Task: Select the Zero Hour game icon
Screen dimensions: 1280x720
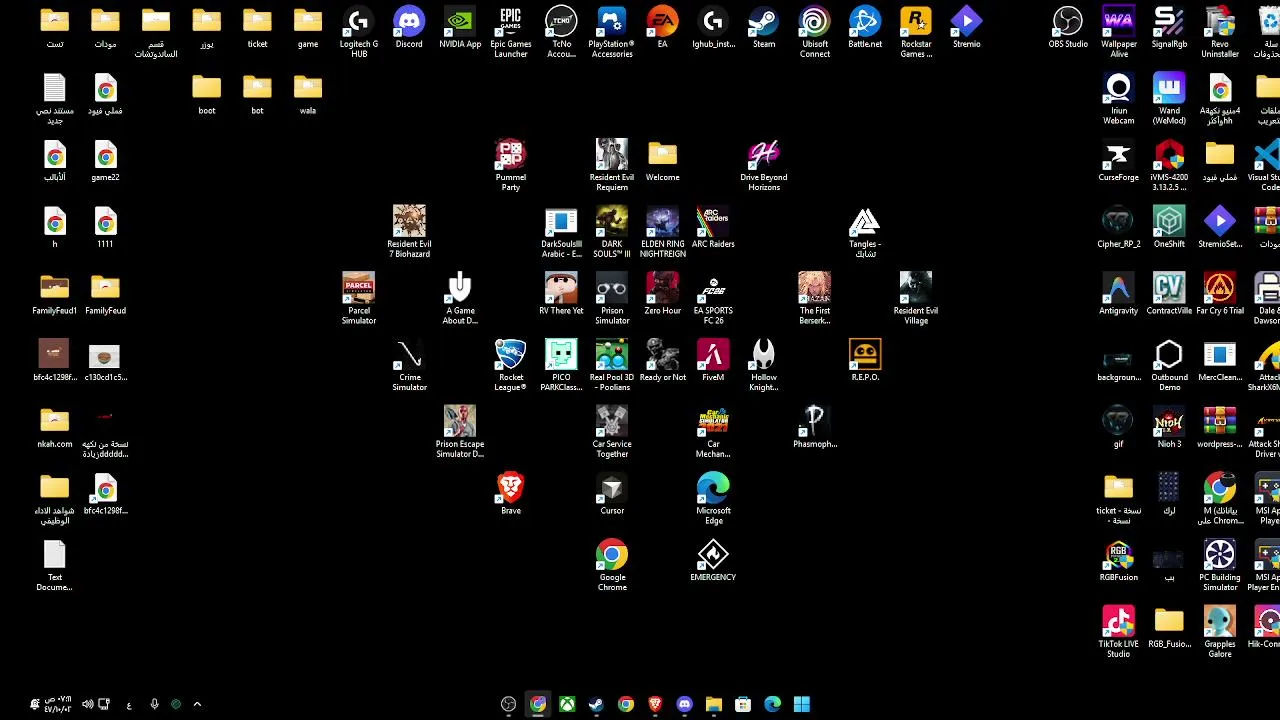Action: click(662, 294)
